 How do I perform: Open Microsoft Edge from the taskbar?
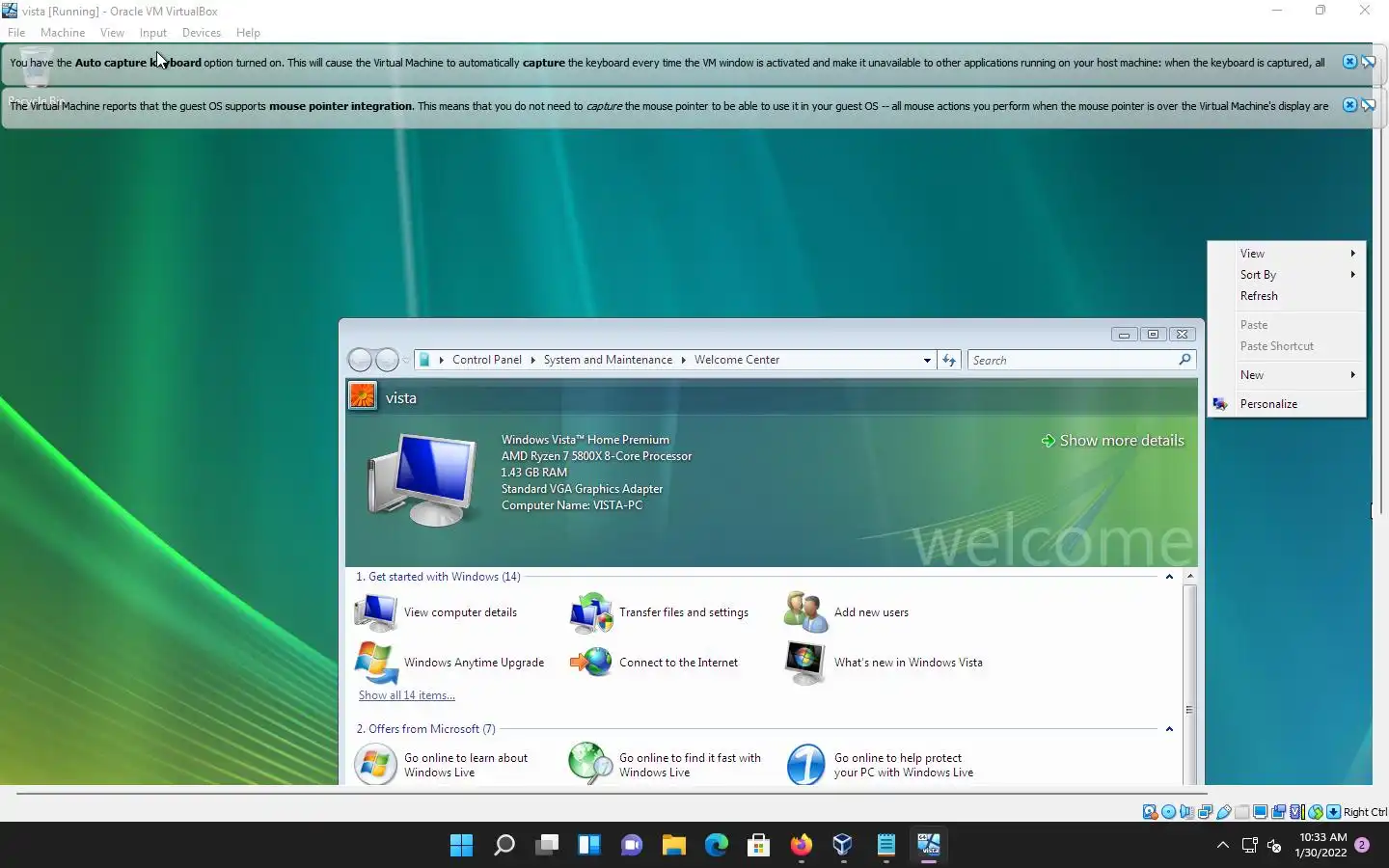click(716, 845)
